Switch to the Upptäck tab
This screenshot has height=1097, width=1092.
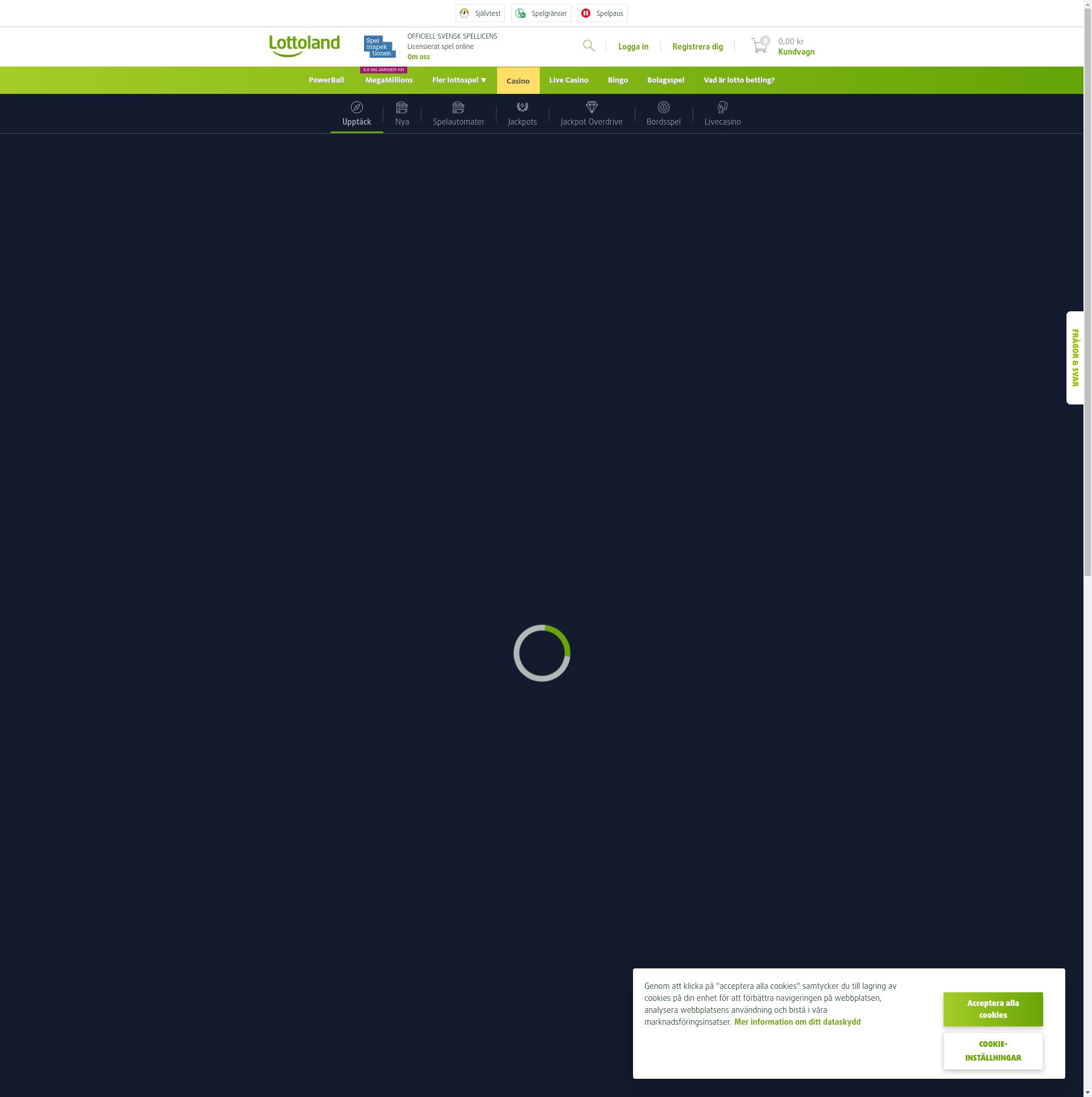point(357,114)
